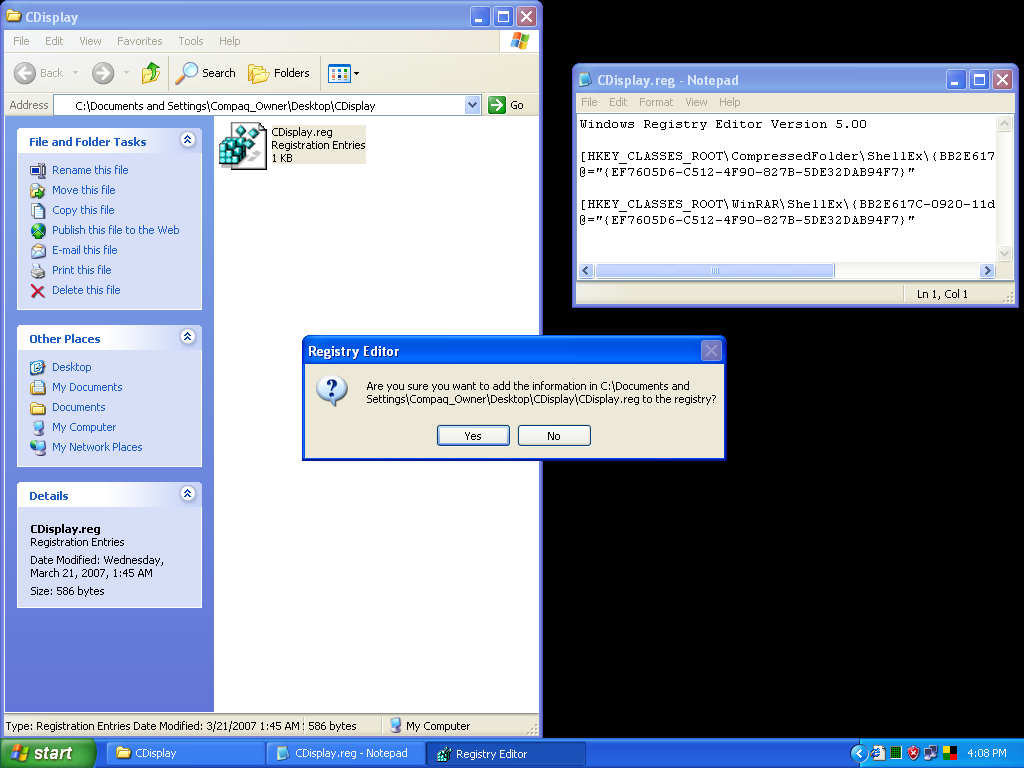Click Yes in Registry Editor dialog
The width and height of the screenshot is (1024, 768).
coord(473,436)
